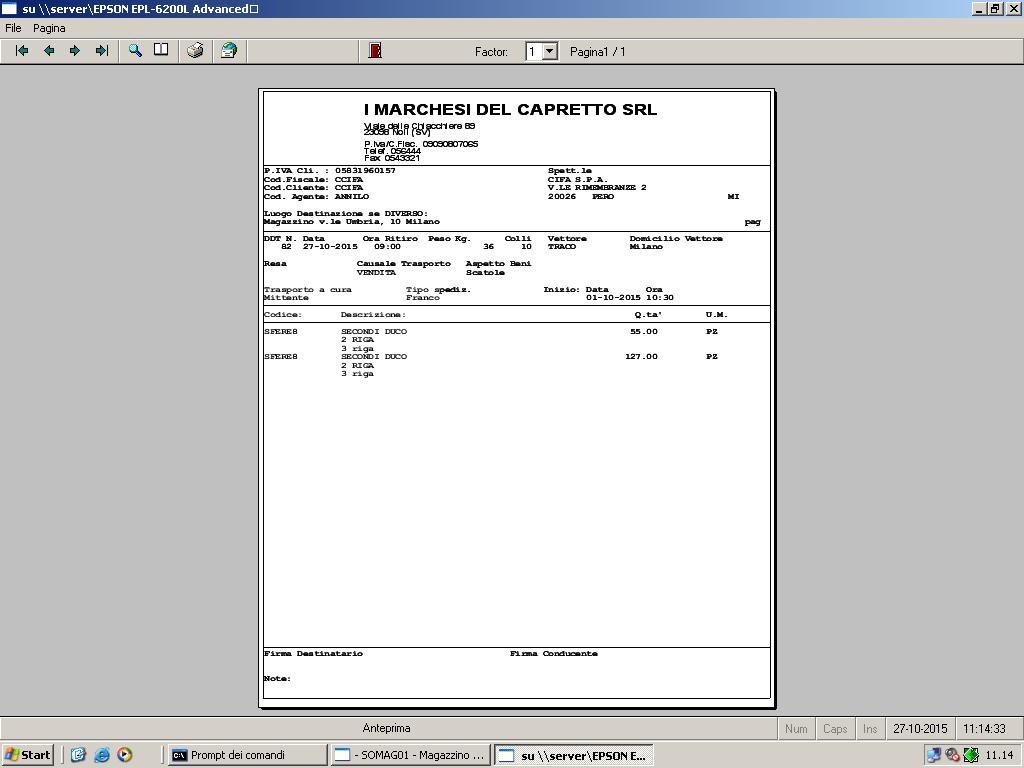Click the 'Q.ta'' column header
This screenshot has width=1024, height=768.
point(648,315)
